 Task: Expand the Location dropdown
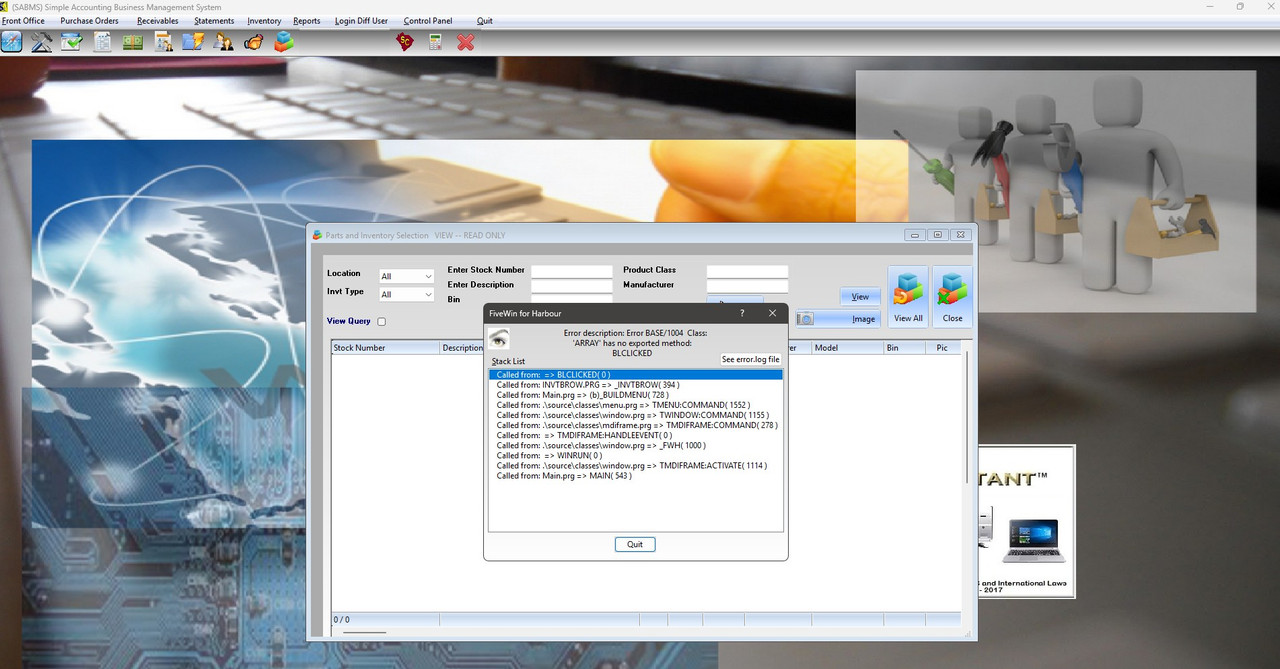[x=427, y=276]
